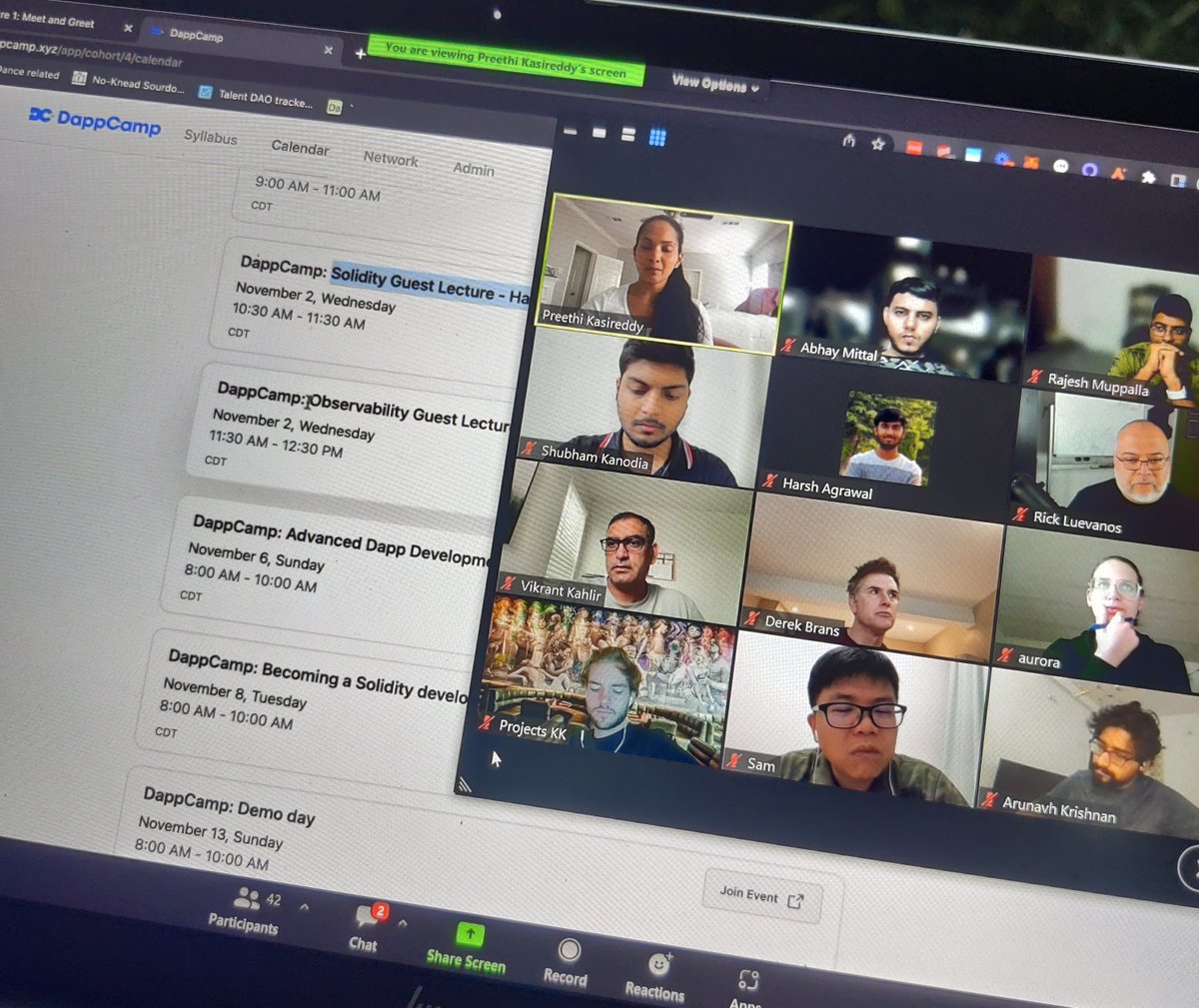Open the Syllabus nav item

(210, 137)
